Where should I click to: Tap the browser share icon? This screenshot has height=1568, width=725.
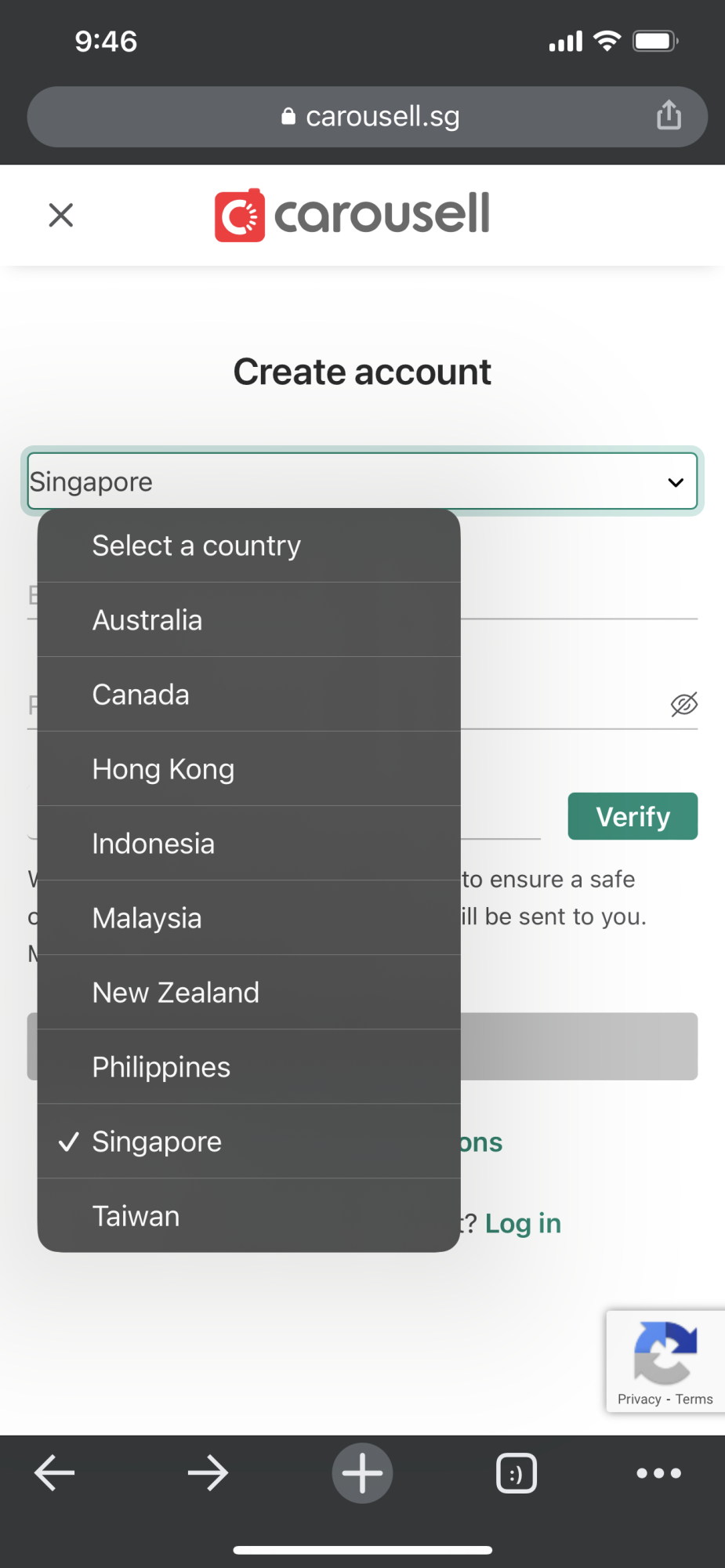click(668, 115)
